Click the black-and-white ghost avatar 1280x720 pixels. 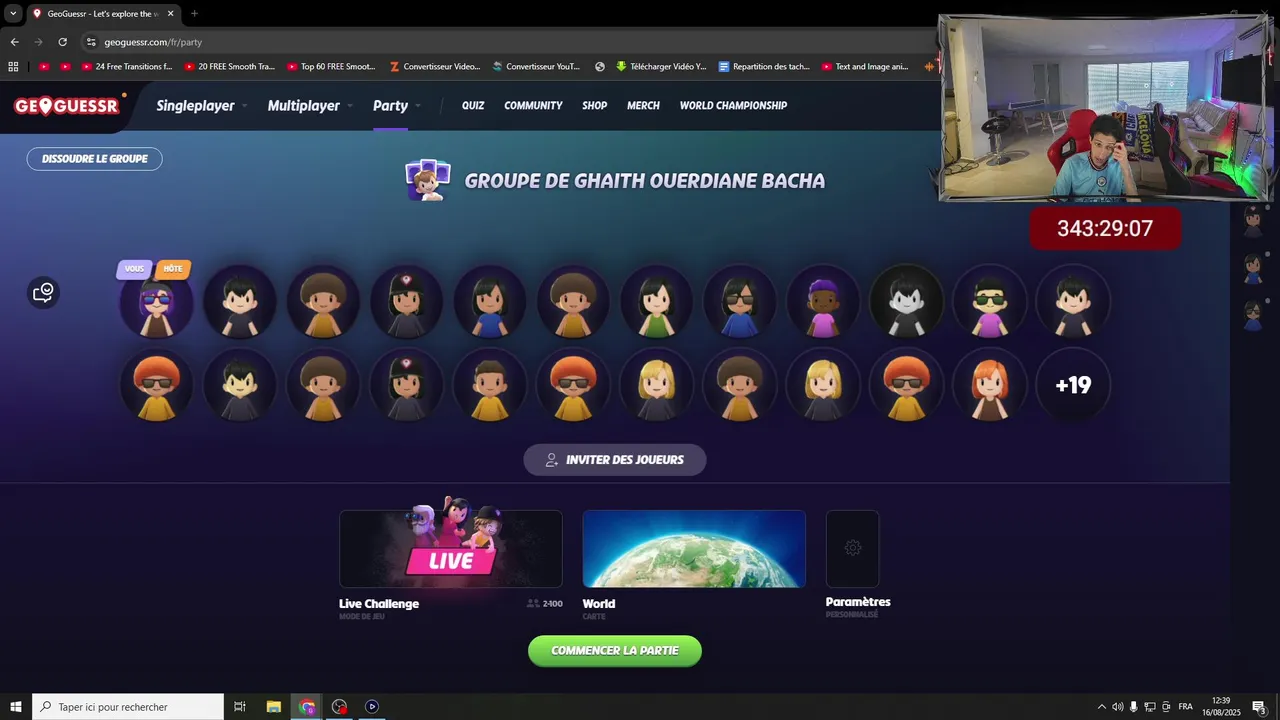coord(907,300)
